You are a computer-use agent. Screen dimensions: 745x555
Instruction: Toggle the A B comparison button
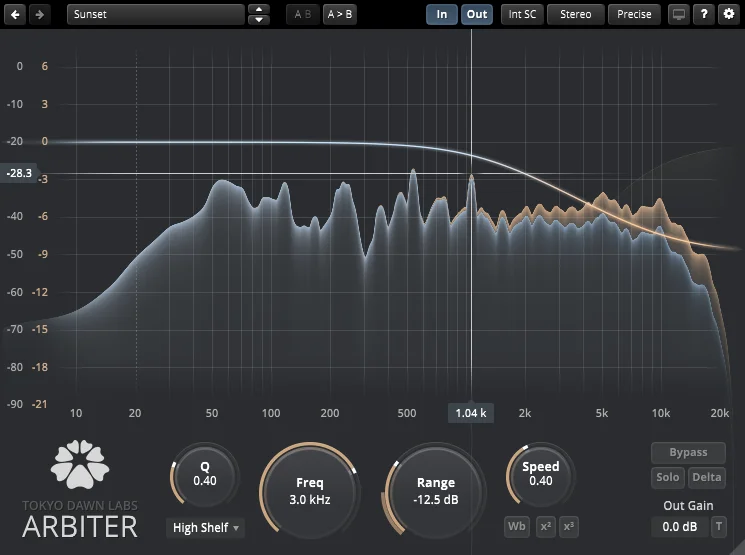(x=303, y=14)
